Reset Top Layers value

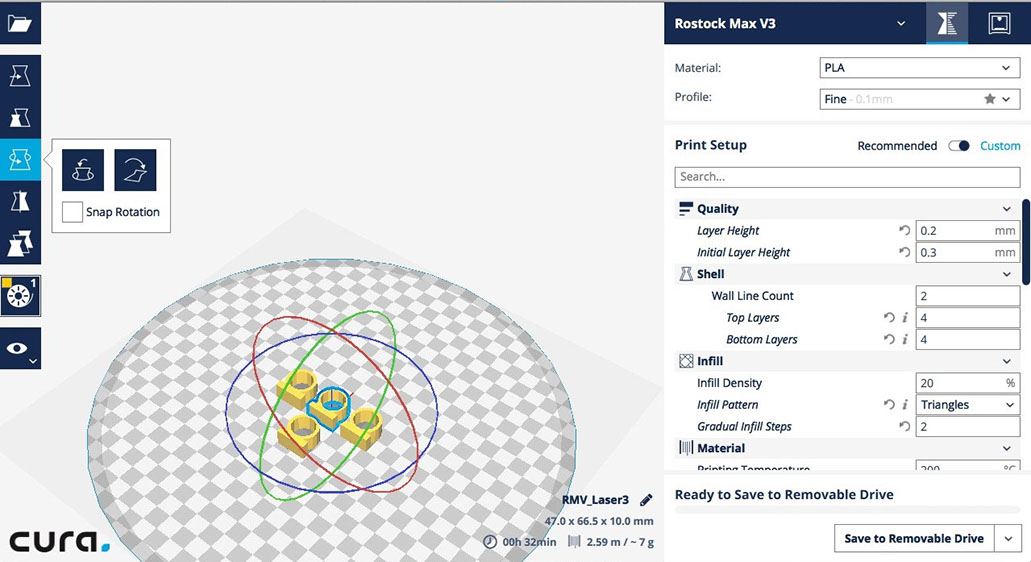889,317
